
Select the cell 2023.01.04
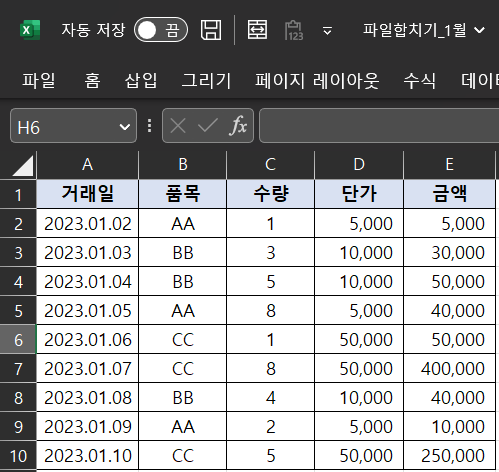(x=87, y=281)
